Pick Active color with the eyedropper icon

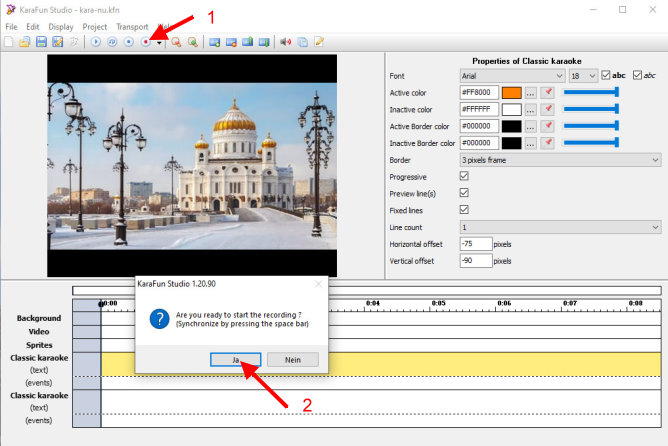548,92
